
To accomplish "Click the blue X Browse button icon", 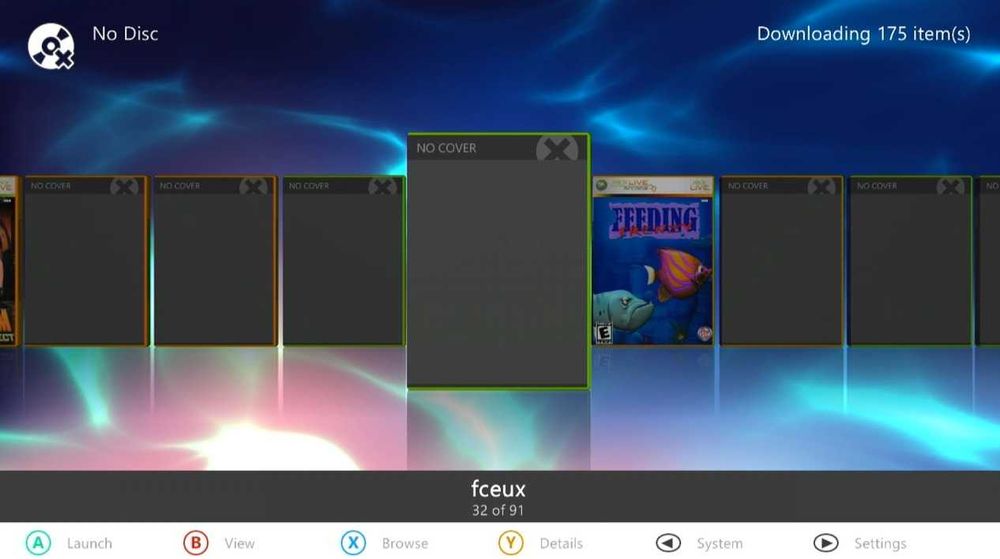I will click(x=353, y=543).
